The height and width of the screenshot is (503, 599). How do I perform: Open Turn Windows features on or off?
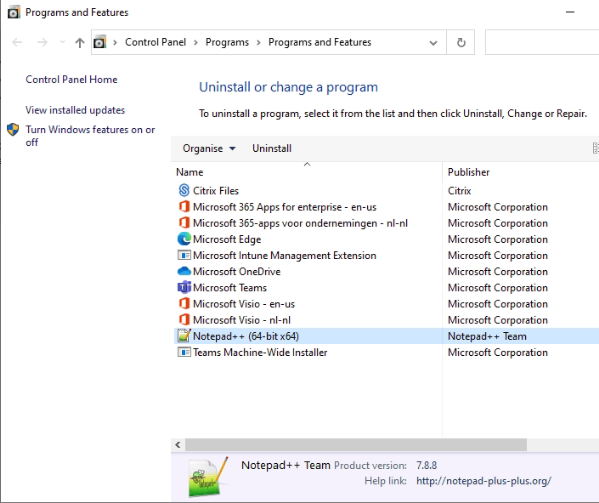[90, 136]
